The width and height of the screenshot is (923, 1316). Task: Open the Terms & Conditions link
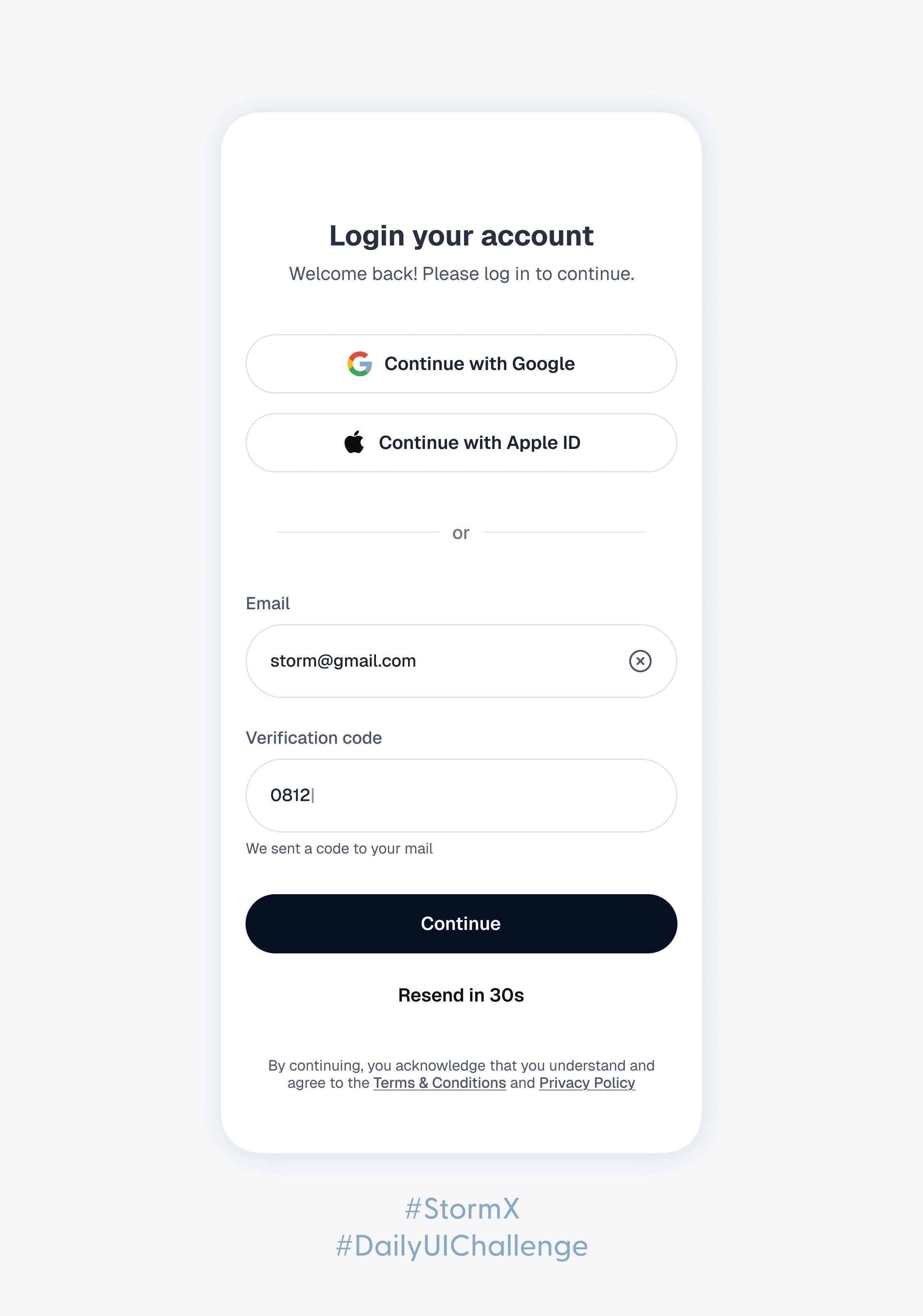coord(439,1083)
